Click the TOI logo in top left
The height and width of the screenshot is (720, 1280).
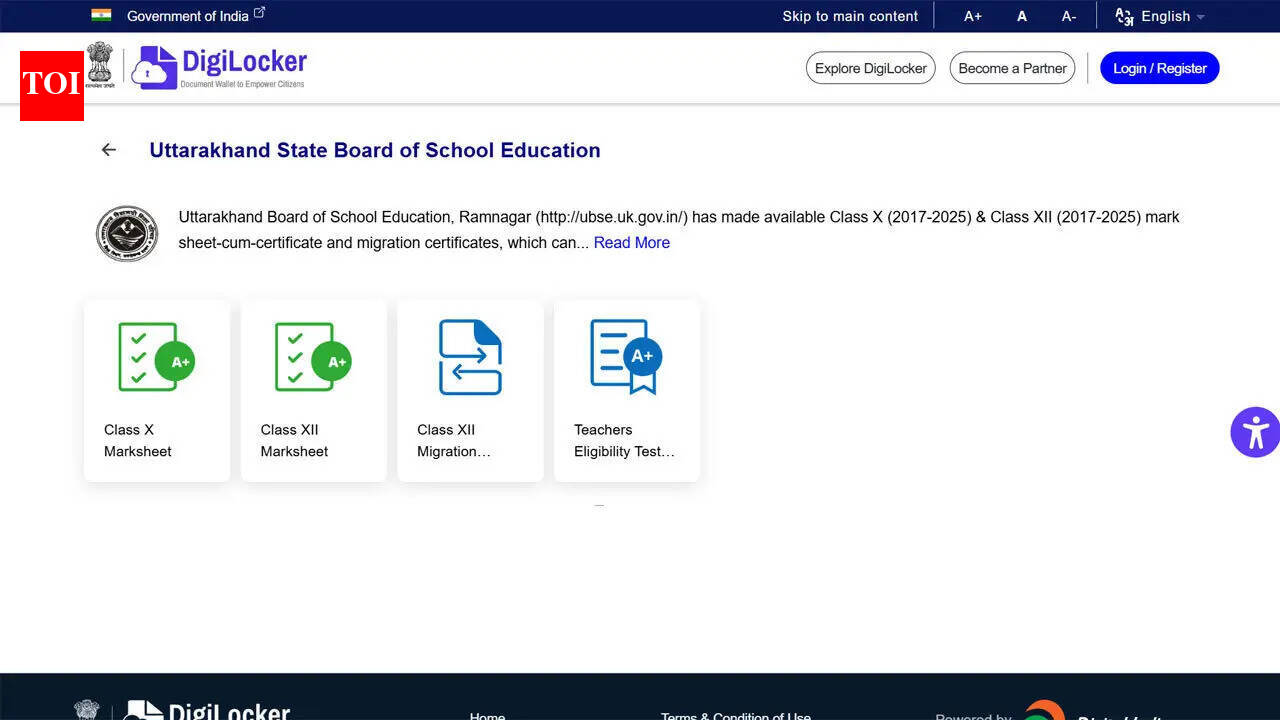(x=51, y=85)
